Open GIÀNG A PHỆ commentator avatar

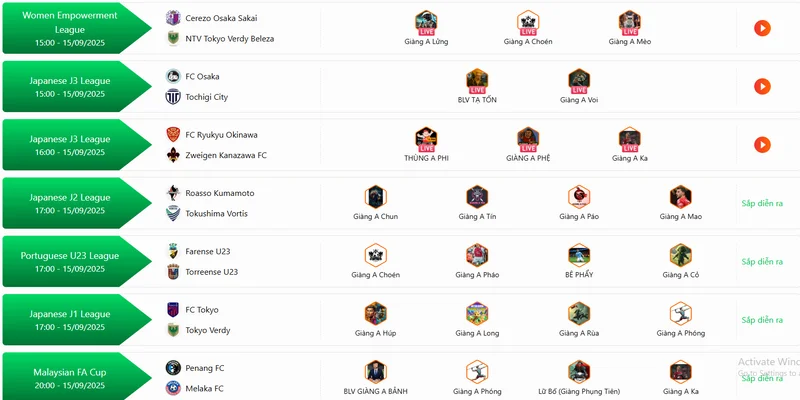[528, 139]
